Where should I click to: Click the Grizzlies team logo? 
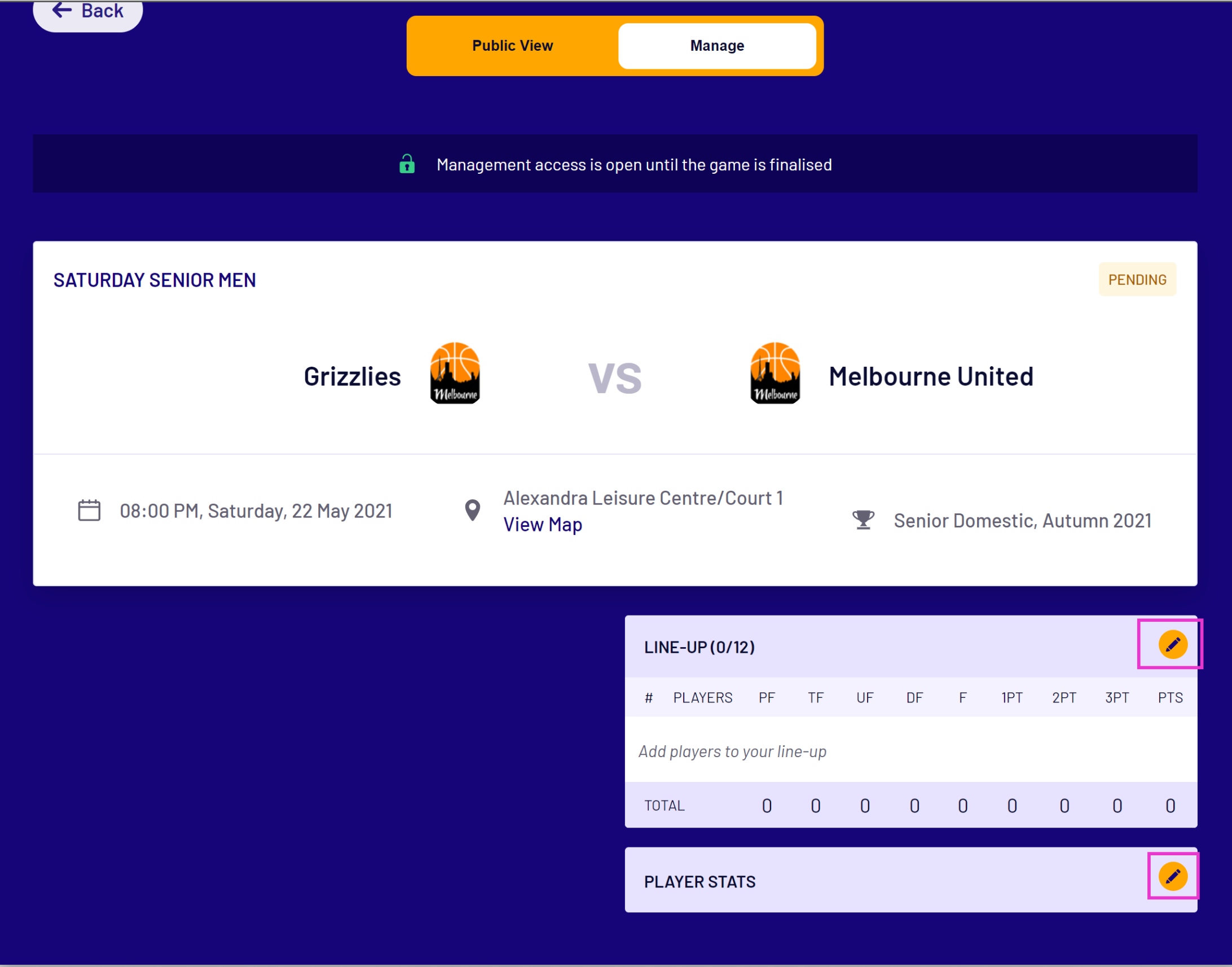tap(455, 373)
